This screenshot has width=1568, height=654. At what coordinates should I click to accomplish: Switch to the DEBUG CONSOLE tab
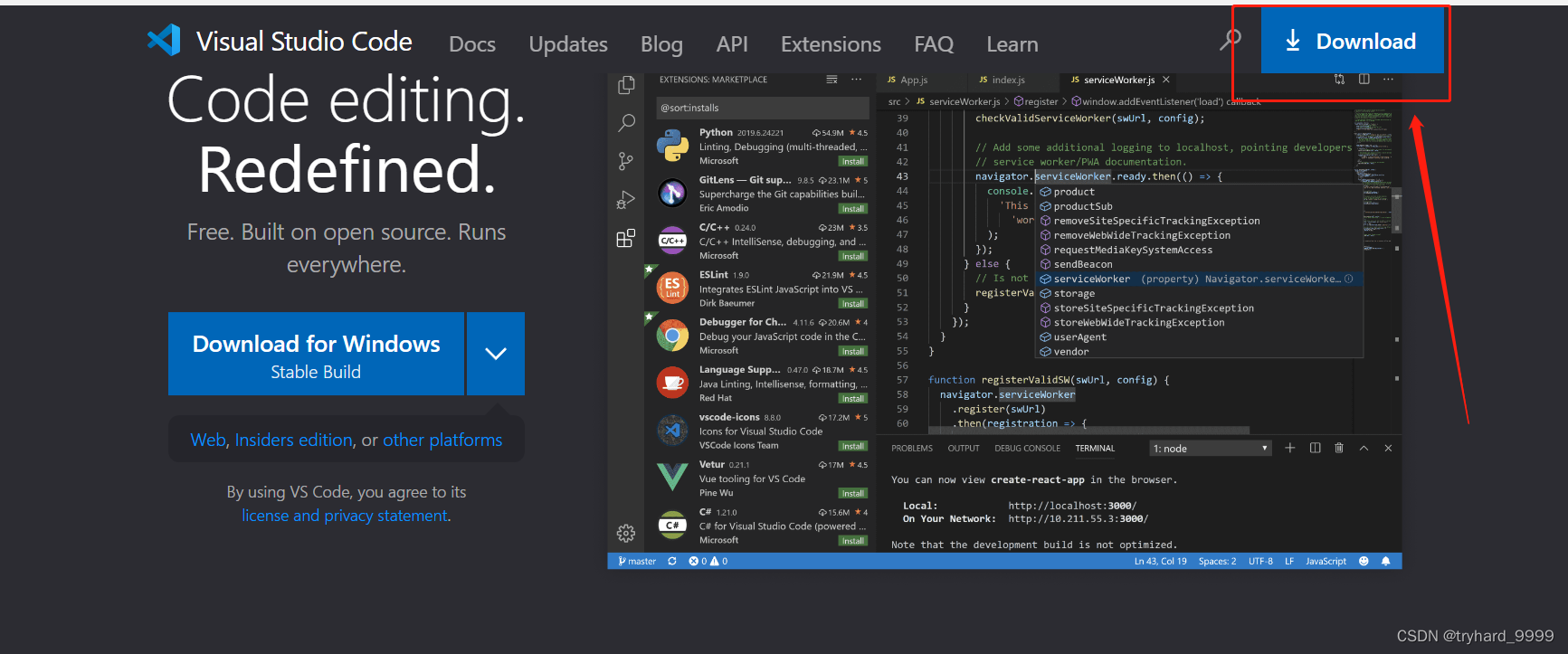pyautogui.click(x=1027, y=449)
